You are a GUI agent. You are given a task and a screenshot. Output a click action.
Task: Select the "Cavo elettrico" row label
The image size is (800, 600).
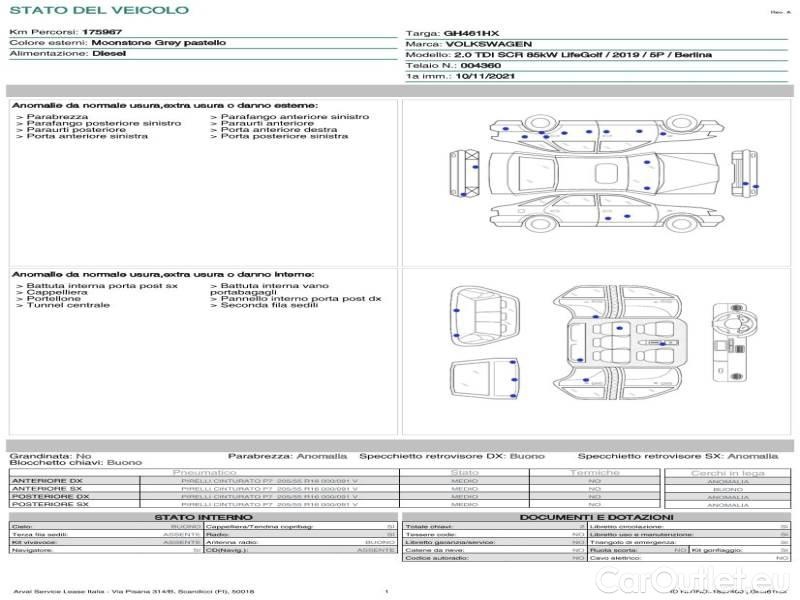(615, 558)
